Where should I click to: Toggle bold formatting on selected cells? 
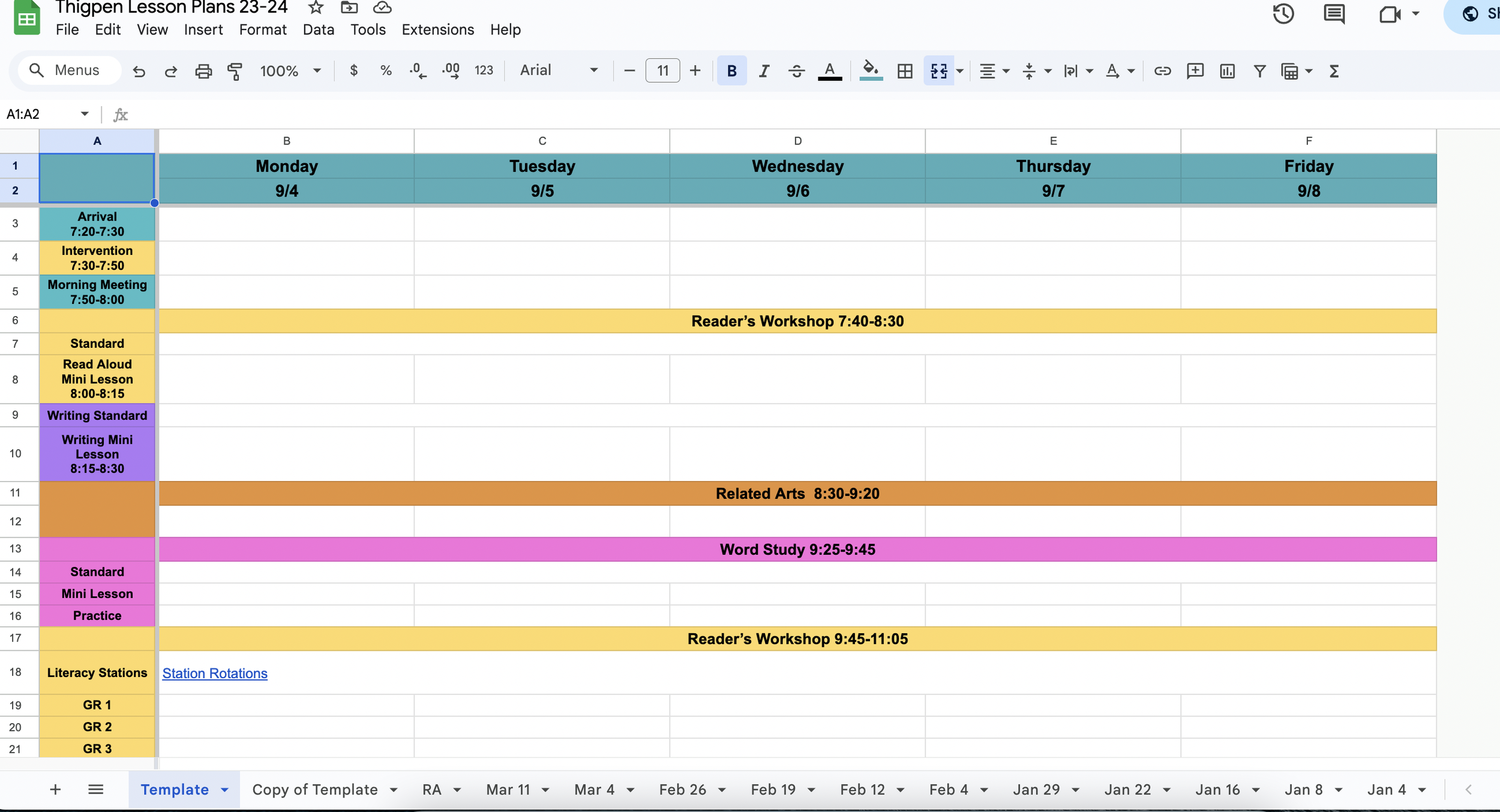[731, 71]
